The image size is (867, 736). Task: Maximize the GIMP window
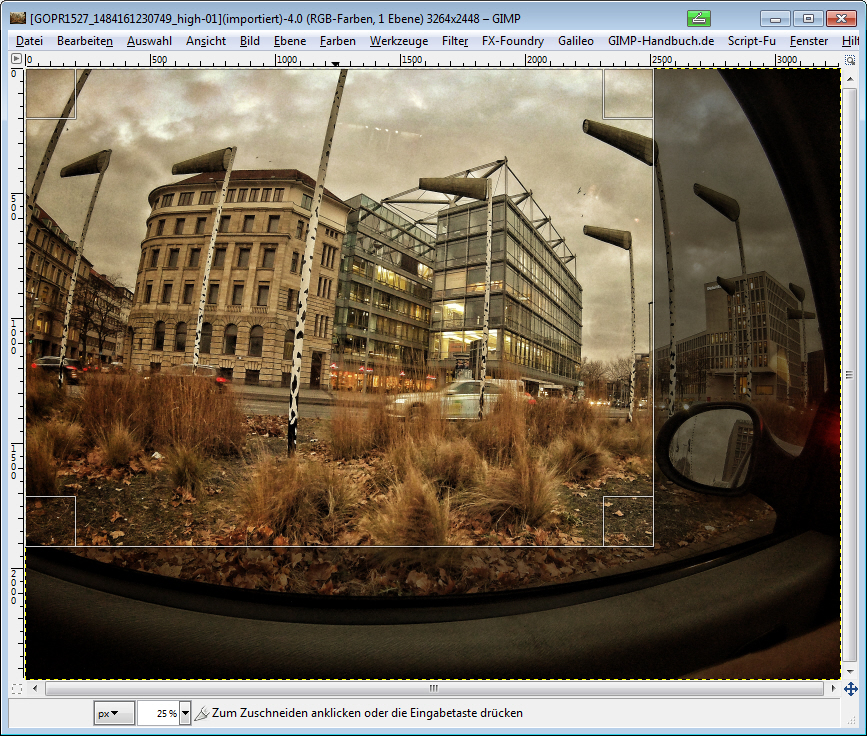(x=808, y=18)
